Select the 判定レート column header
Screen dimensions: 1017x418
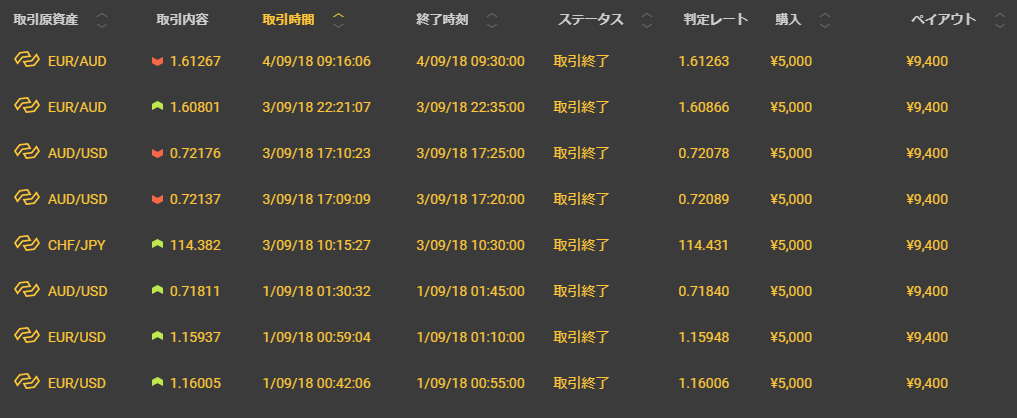point(715,19)
